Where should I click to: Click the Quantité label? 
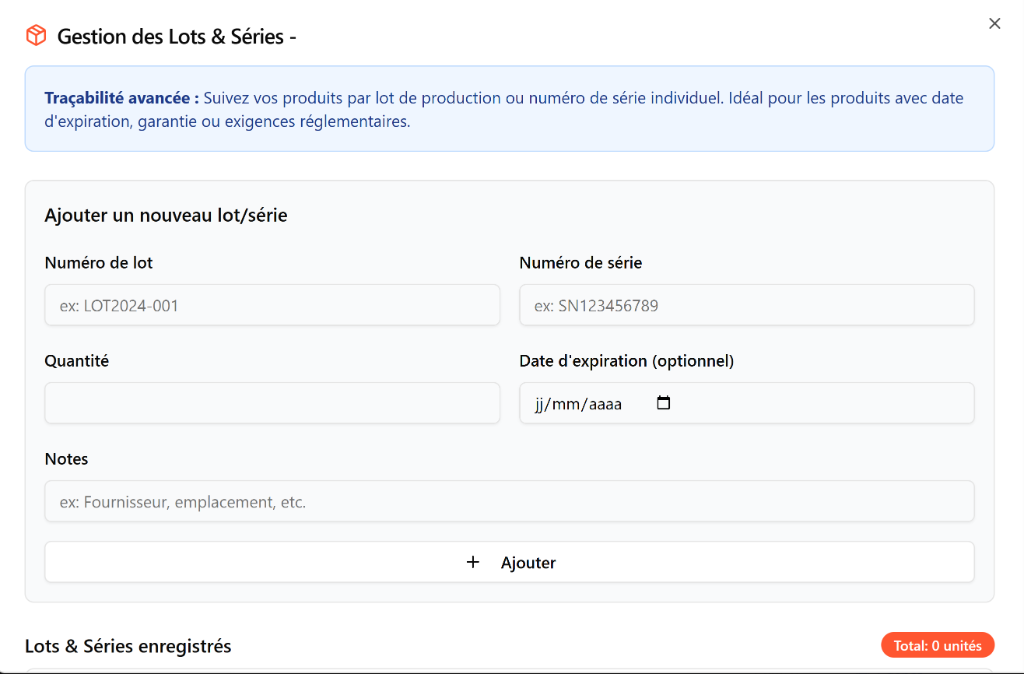76,361
